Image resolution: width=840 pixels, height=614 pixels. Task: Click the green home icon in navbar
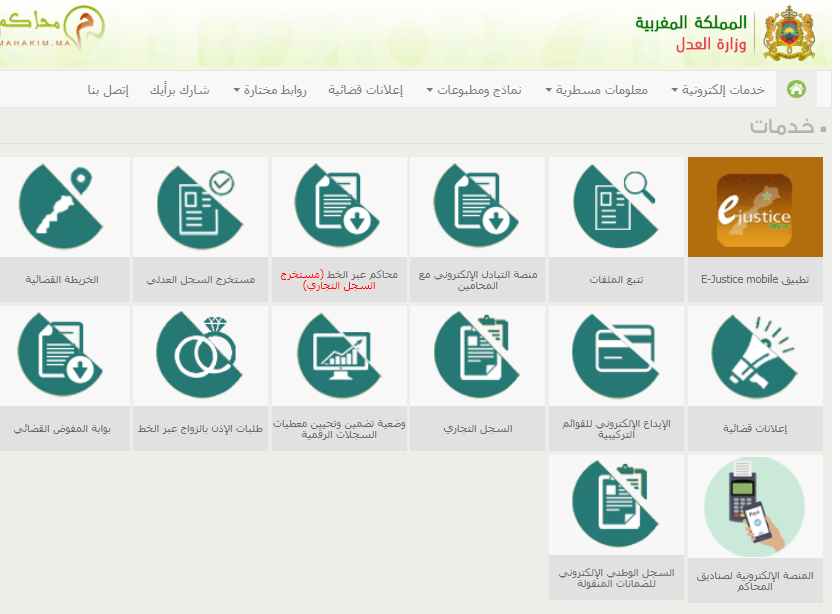click(x=796, y=89)
